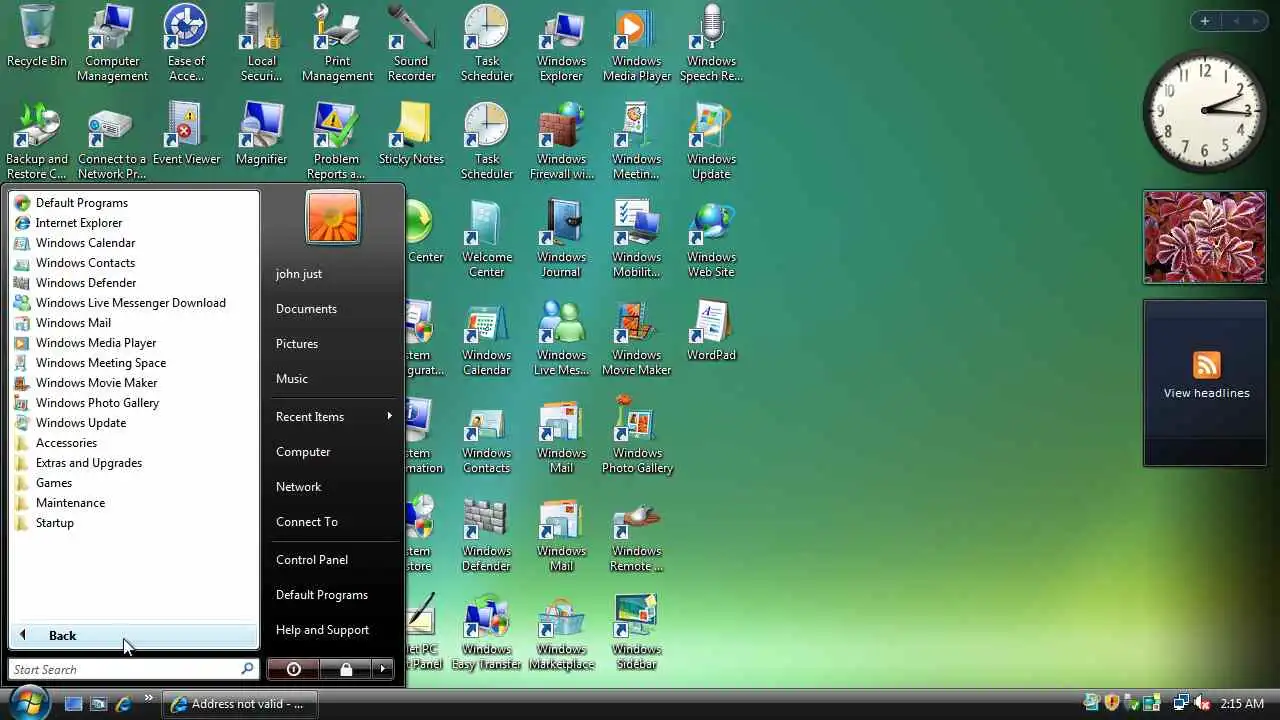Open Windows Speech Recognition desktop shortcut
The width and height of the screenshot is (1280, 720).
(x=711, y=44)
